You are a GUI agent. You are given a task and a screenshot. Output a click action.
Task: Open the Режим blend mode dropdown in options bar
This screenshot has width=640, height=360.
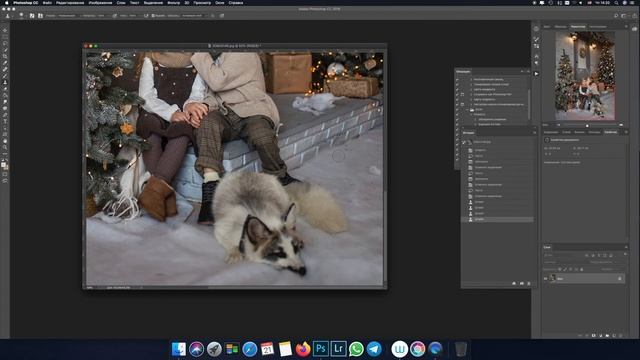click(x=67, y=16)
